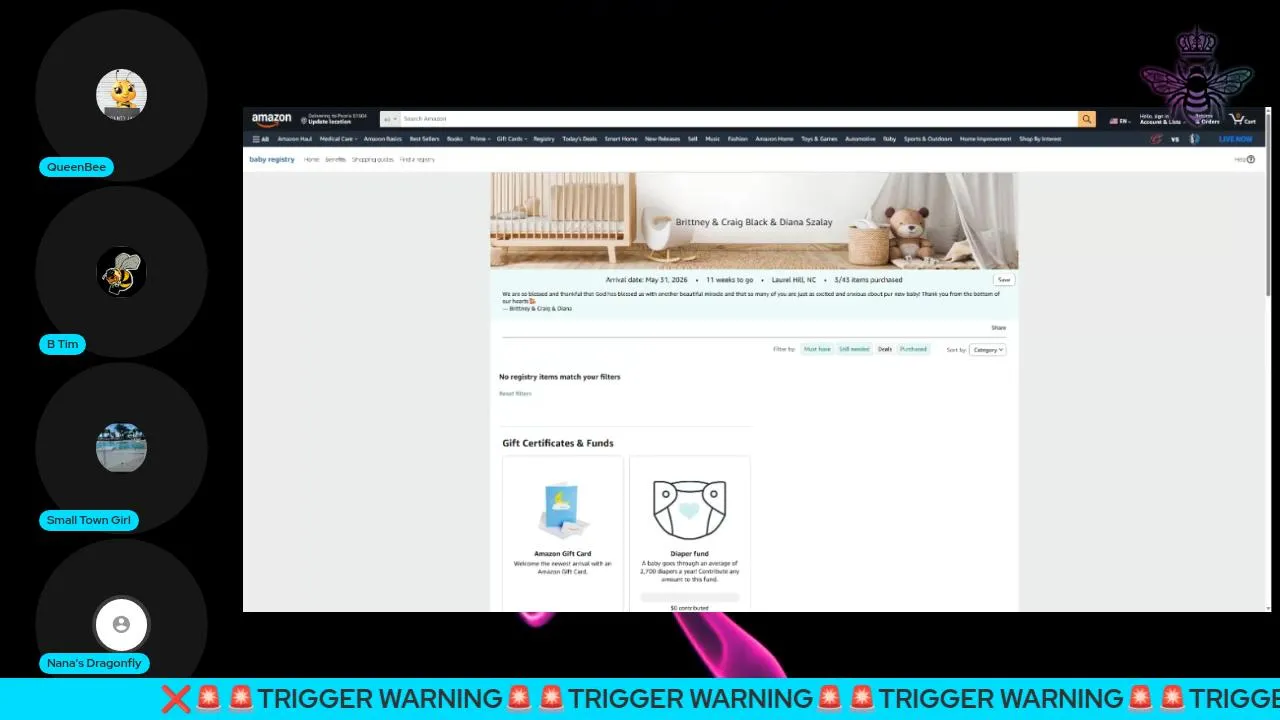Open Toys & Games in nav bar
The image size is (1280, 720).
tap(819, 139)
